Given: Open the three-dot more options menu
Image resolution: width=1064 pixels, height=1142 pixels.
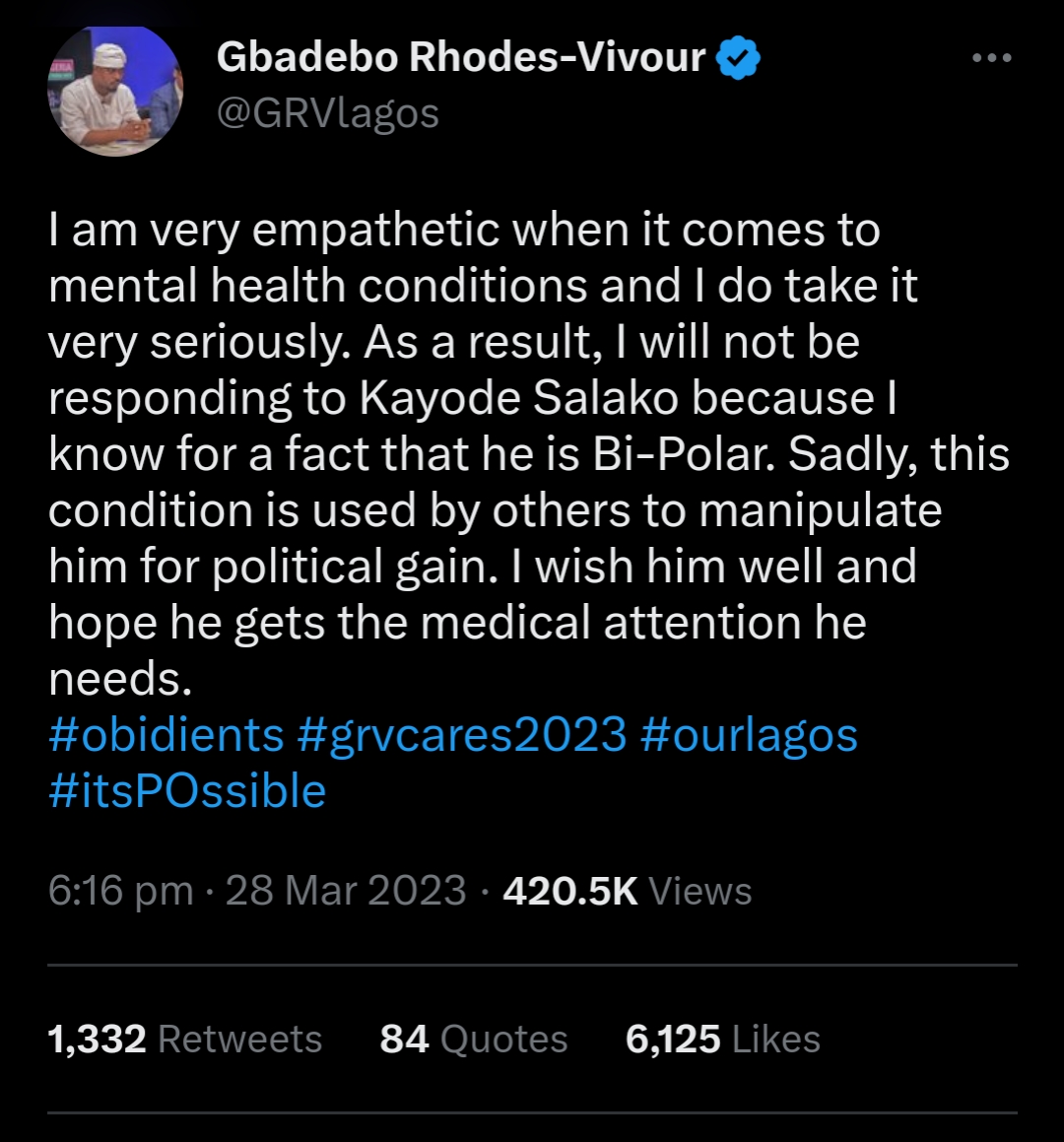Looking at the screenshot, I should (991, 57).
